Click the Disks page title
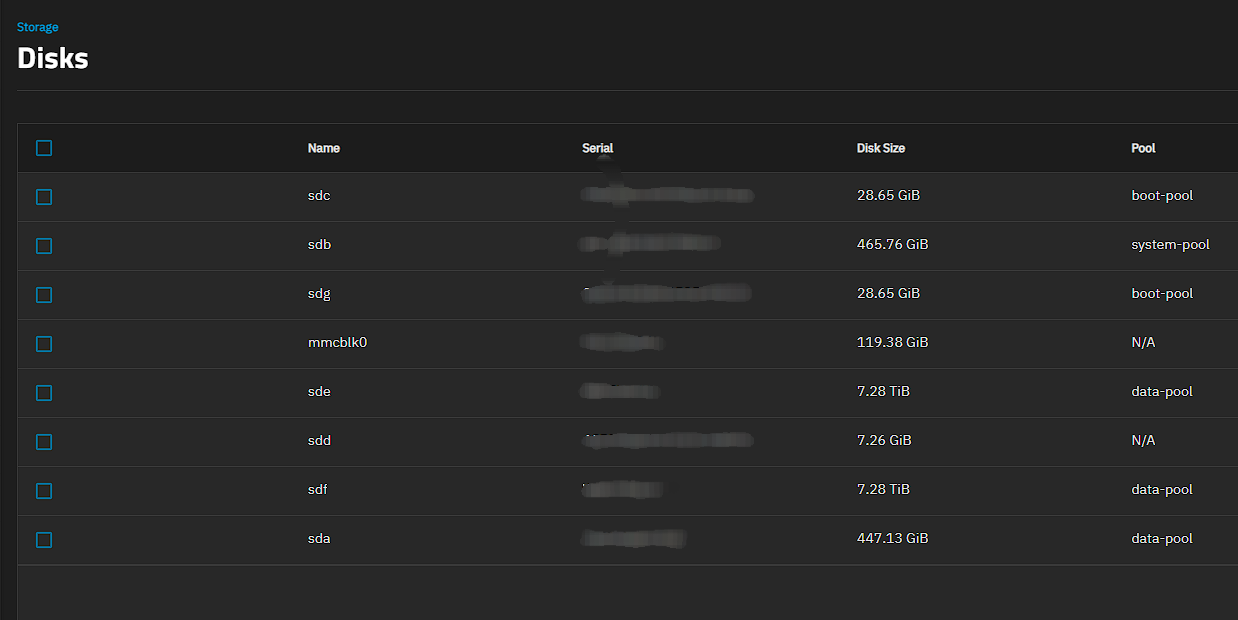This screenshot has height=620, width=1238. pyautogui.click(x=52, y=58)
